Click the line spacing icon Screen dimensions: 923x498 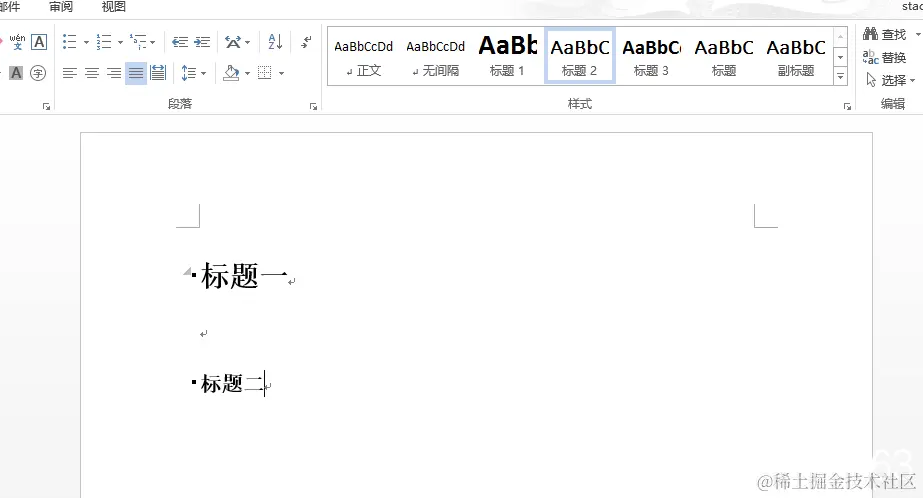[x=188, y=73]
